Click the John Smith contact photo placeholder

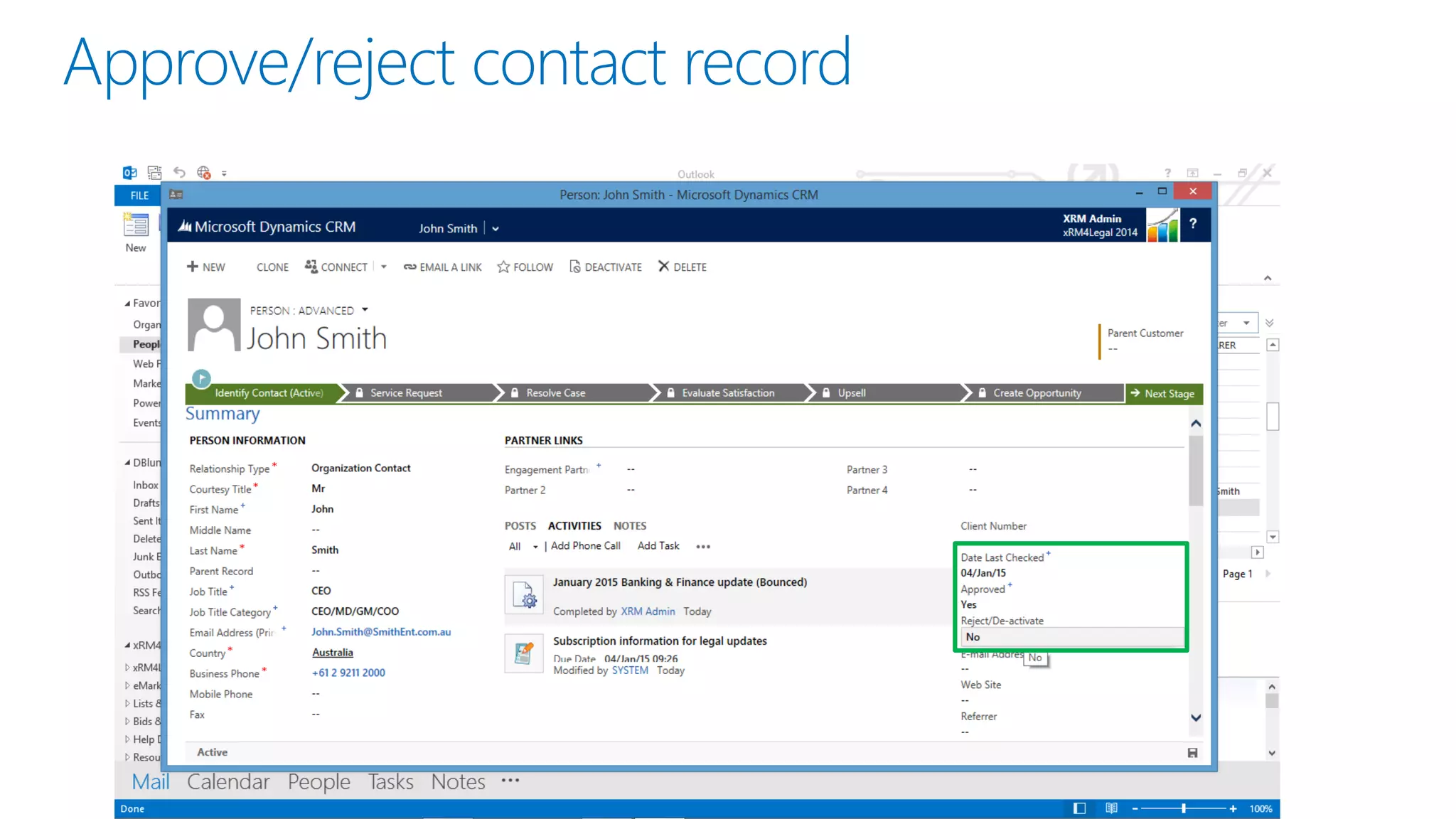[x=214, y=325]
